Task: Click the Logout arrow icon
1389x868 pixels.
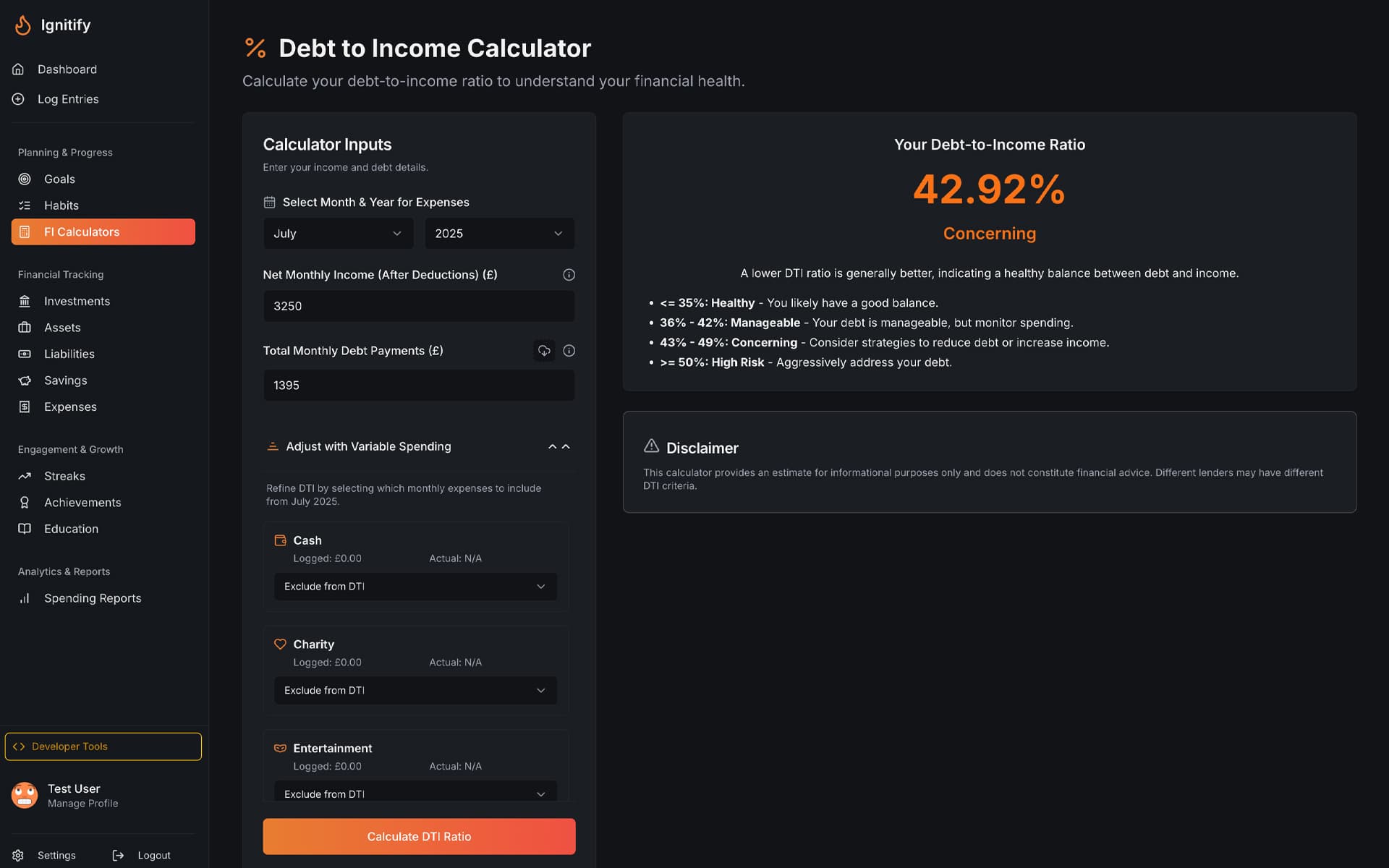Action: tap(118, 855)
